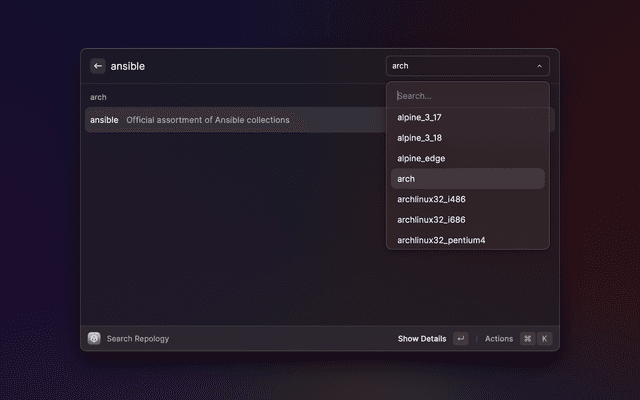
Task: Click the top search field containing ansible
Action: pyautogui.click(x=240, y=66)
